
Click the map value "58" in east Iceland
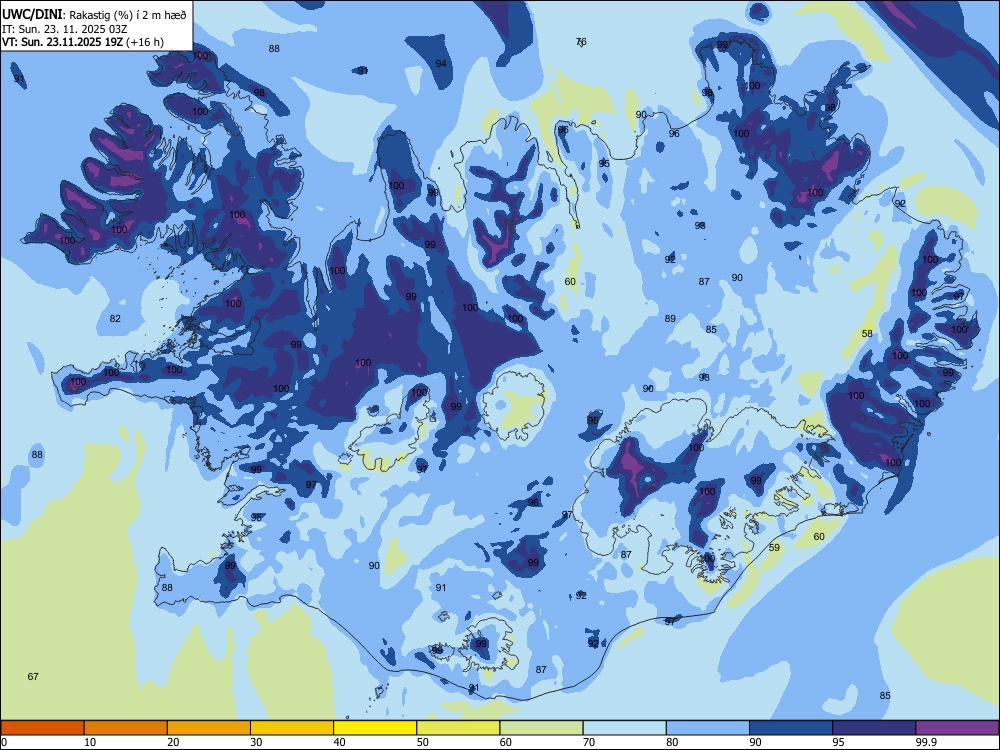867,334
